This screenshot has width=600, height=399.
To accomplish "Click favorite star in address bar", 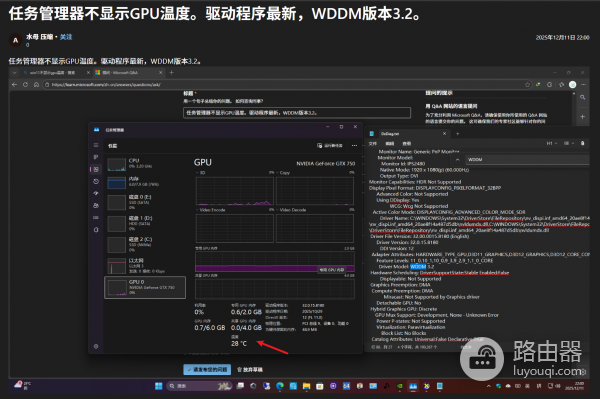I will (528, 85).
